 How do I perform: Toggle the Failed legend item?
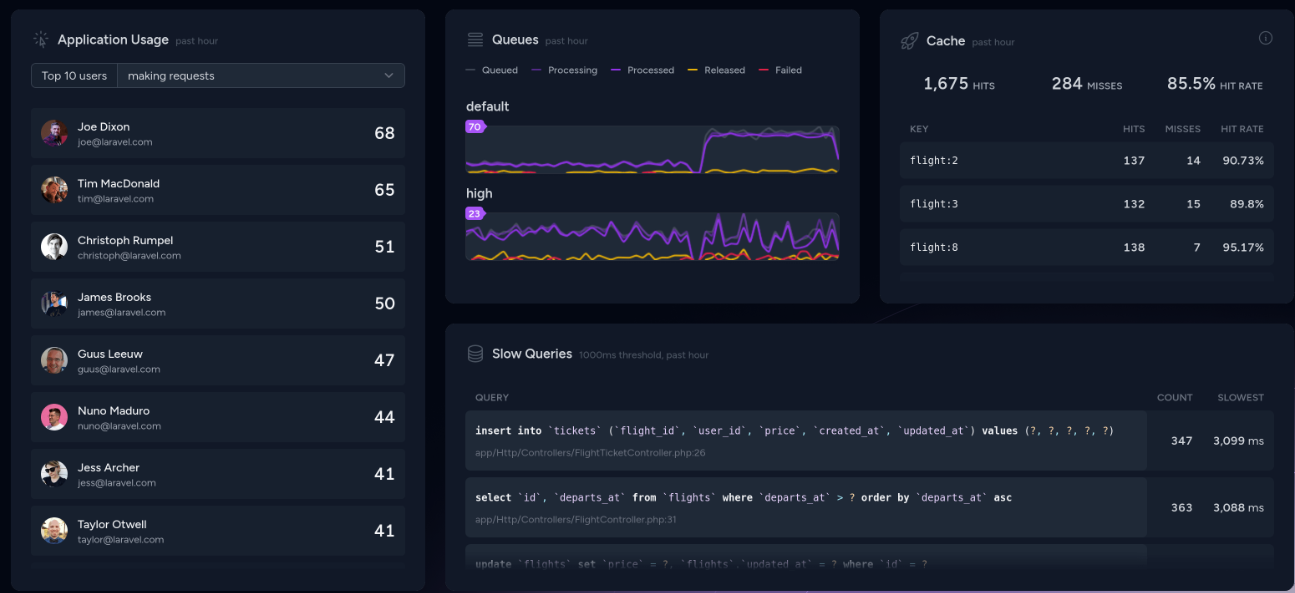[780, 70]
